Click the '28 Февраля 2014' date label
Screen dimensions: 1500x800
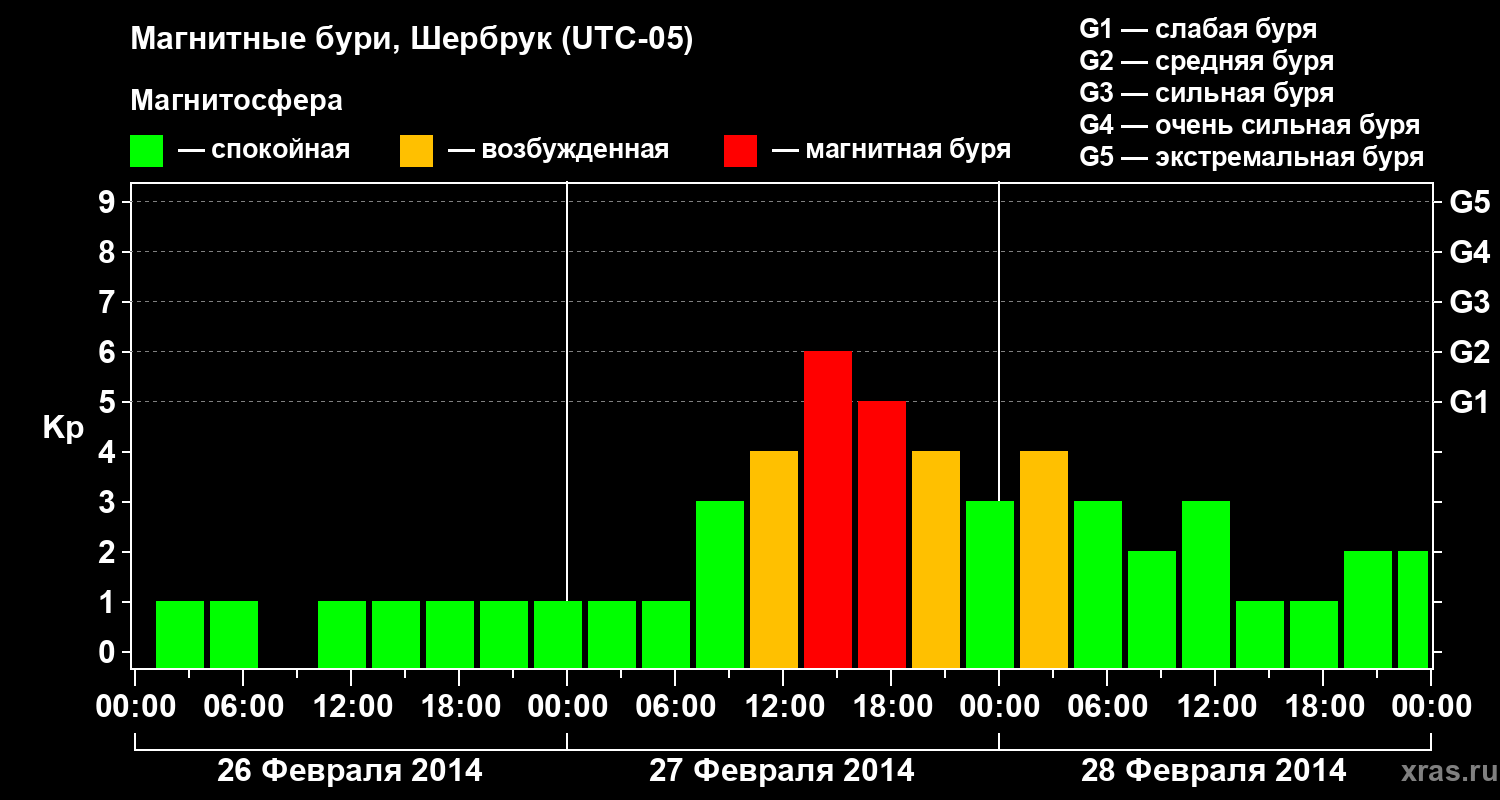point(1214,771)
